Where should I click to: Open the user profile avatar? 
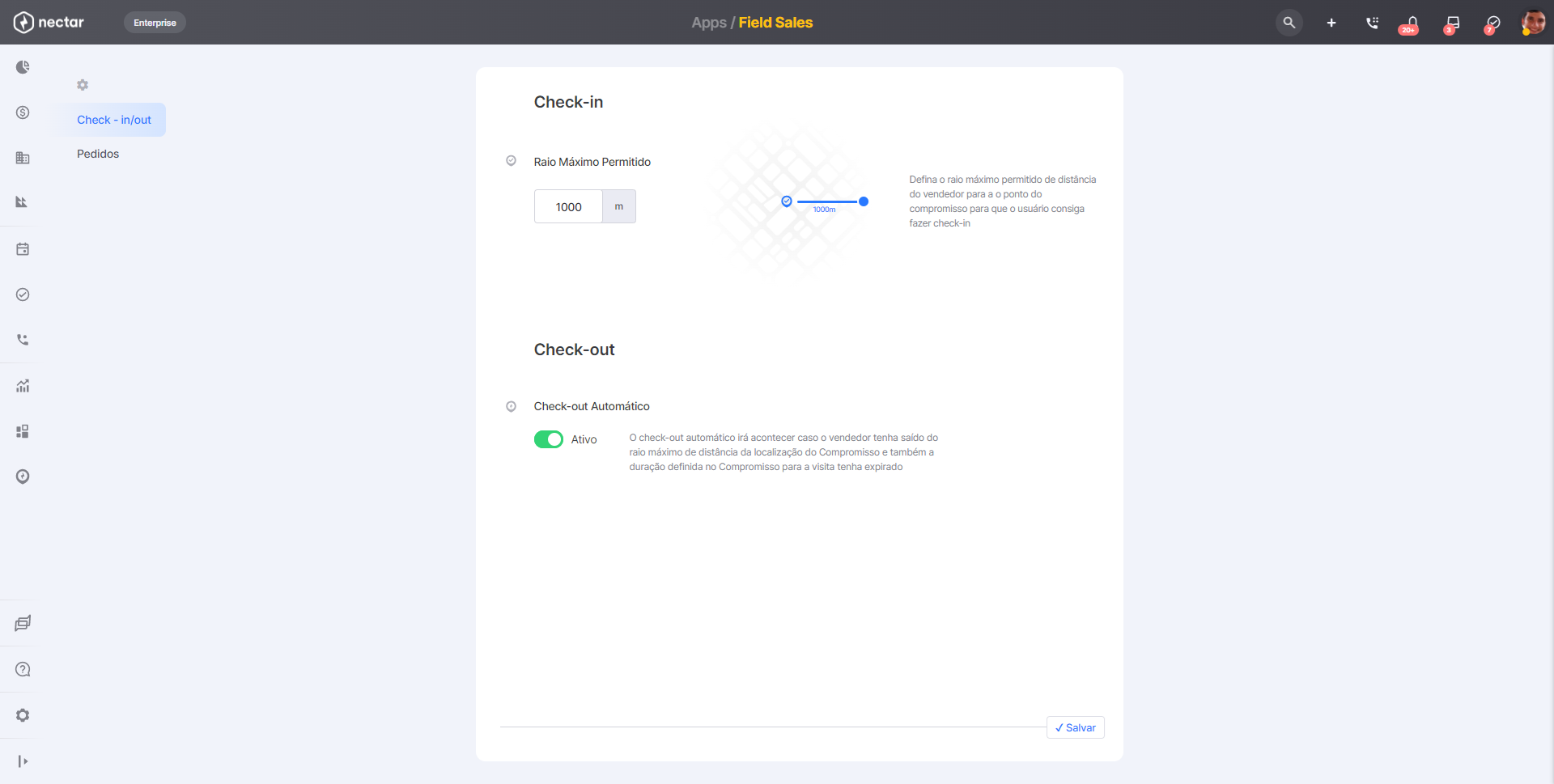(x=1533, y=22)
